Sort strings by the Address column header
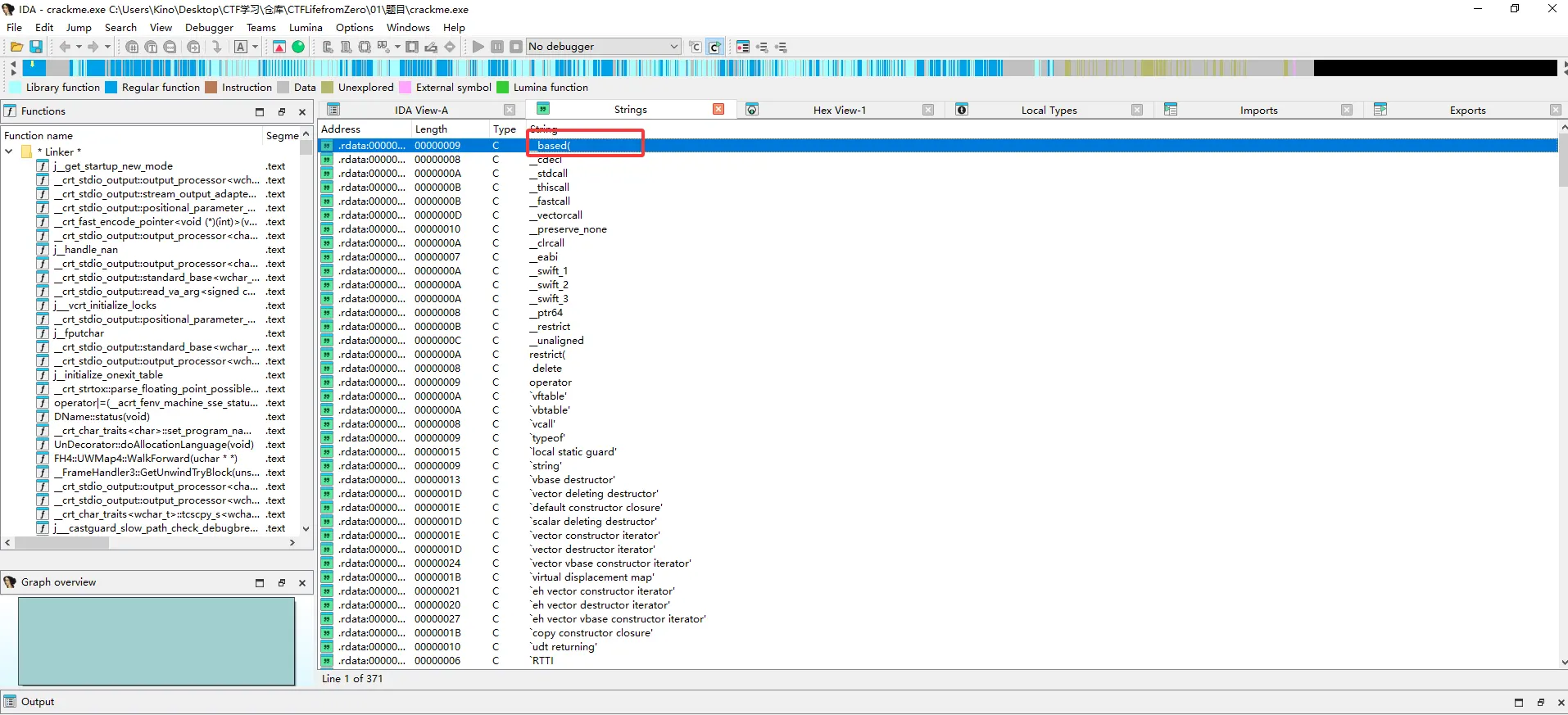Image resolution: width=1568 pixels, height=715 pixels. point(364,129)
